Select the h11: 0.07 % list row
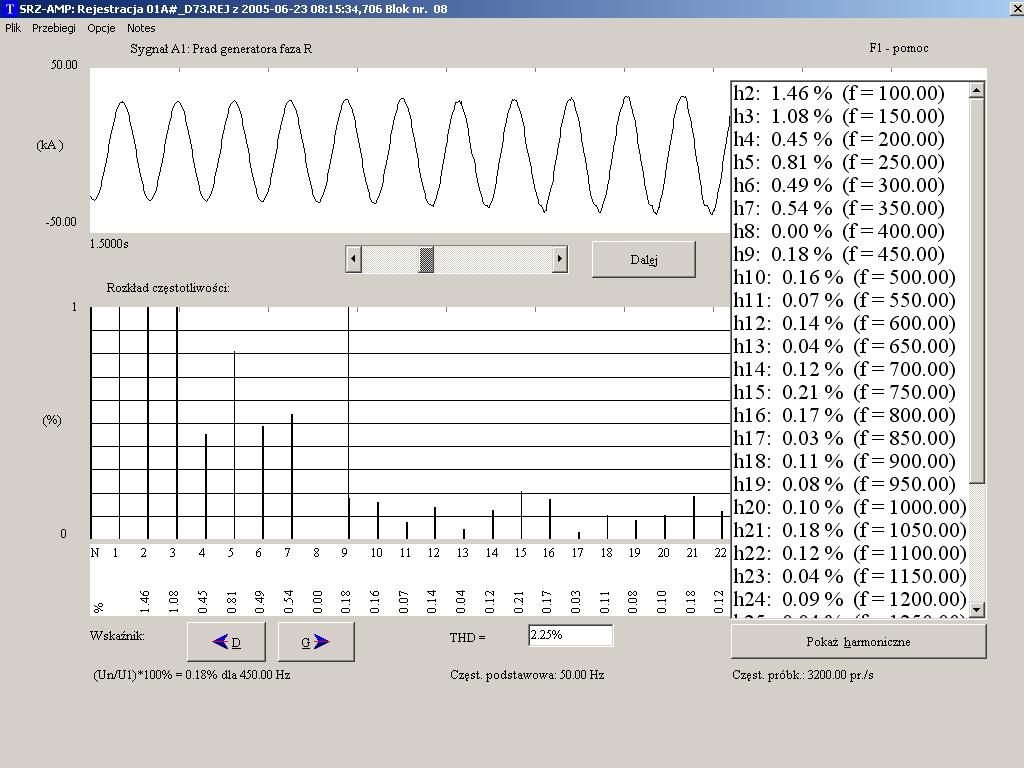Viewport: 1024px width, 768px height. click(850, 300)
